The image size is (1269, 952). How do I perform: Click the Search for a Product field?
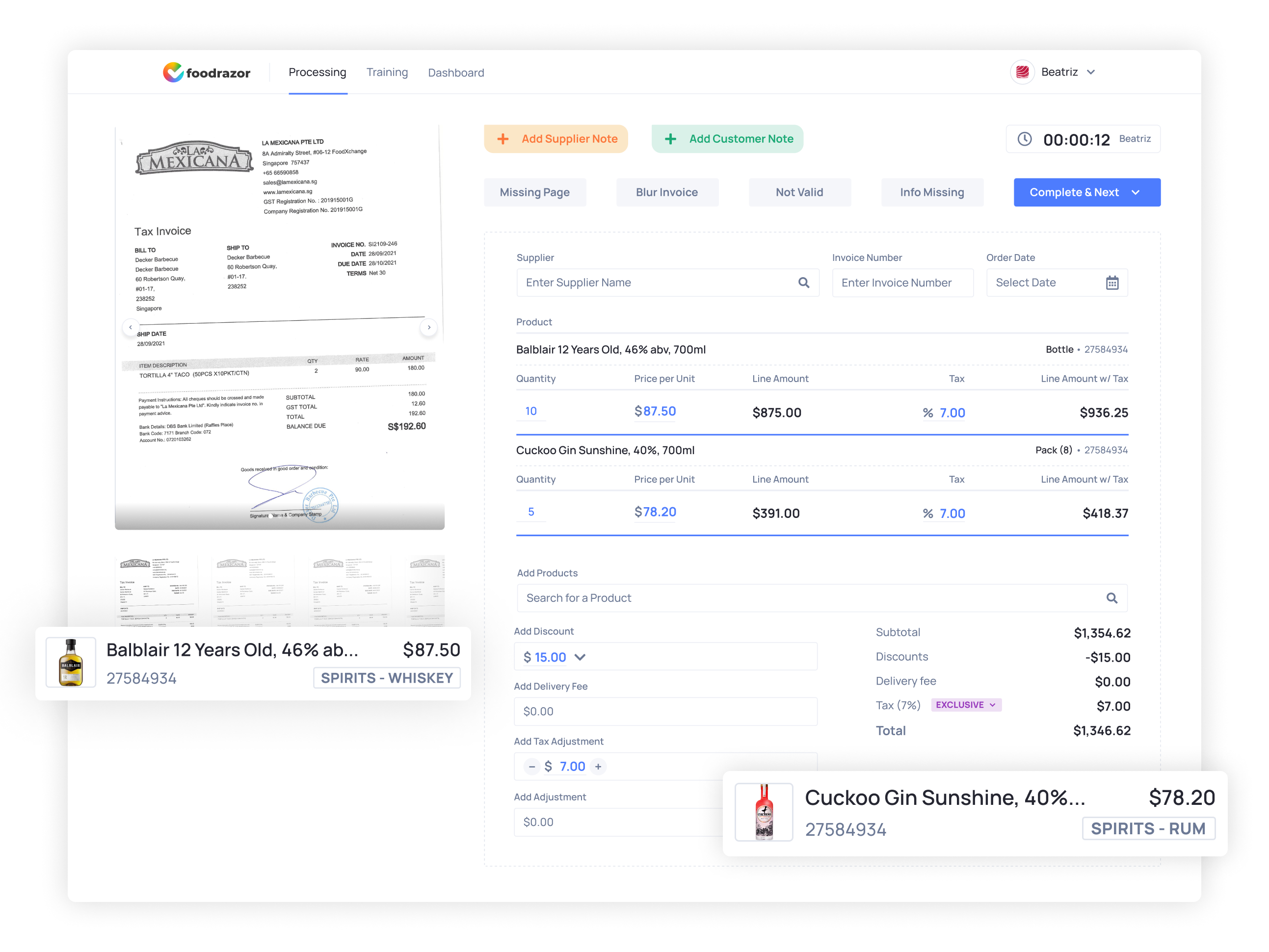[x=822, y=598]
